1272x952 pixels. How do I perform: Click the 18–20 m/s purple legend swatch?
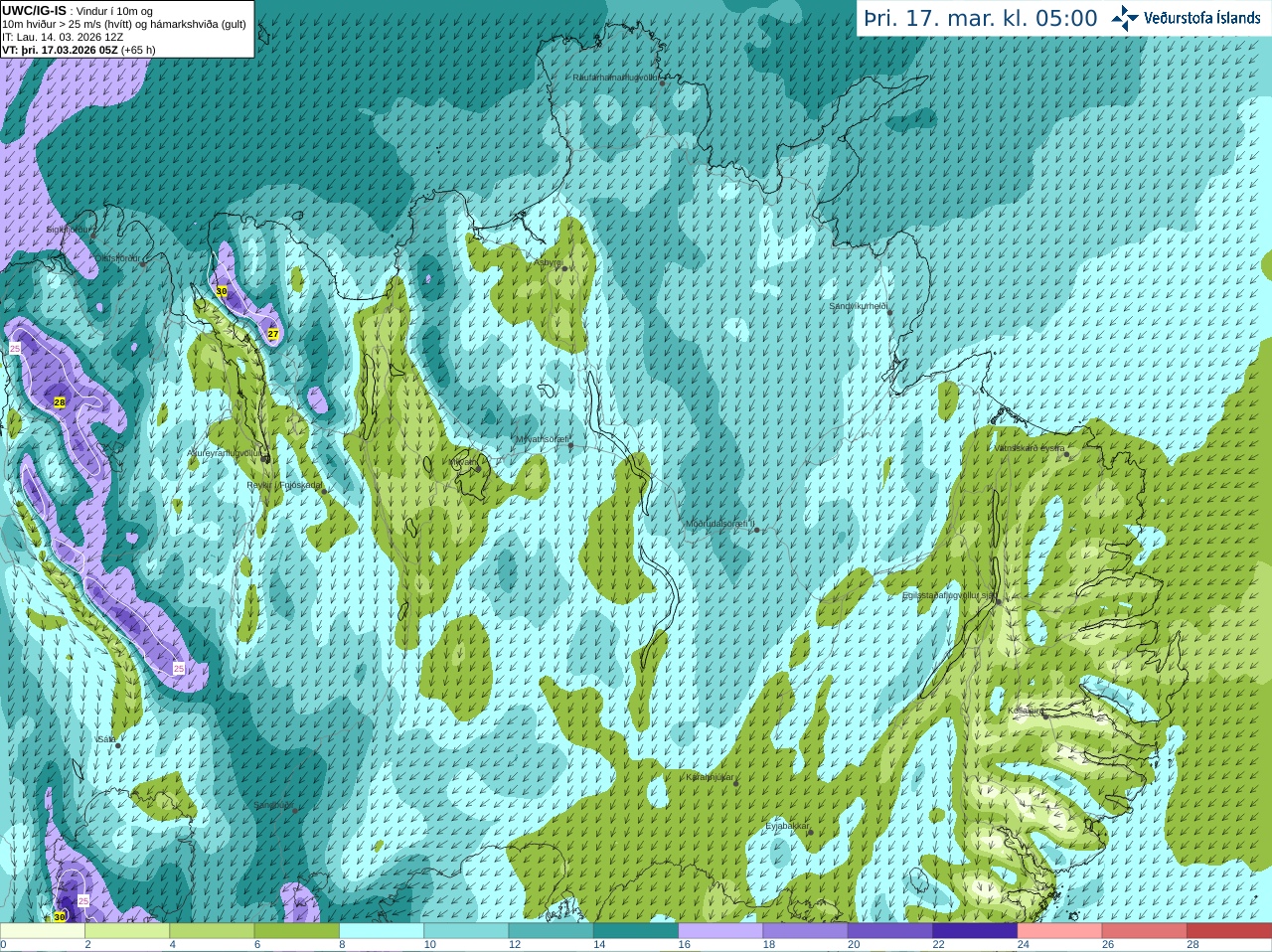tap(806, 931)
